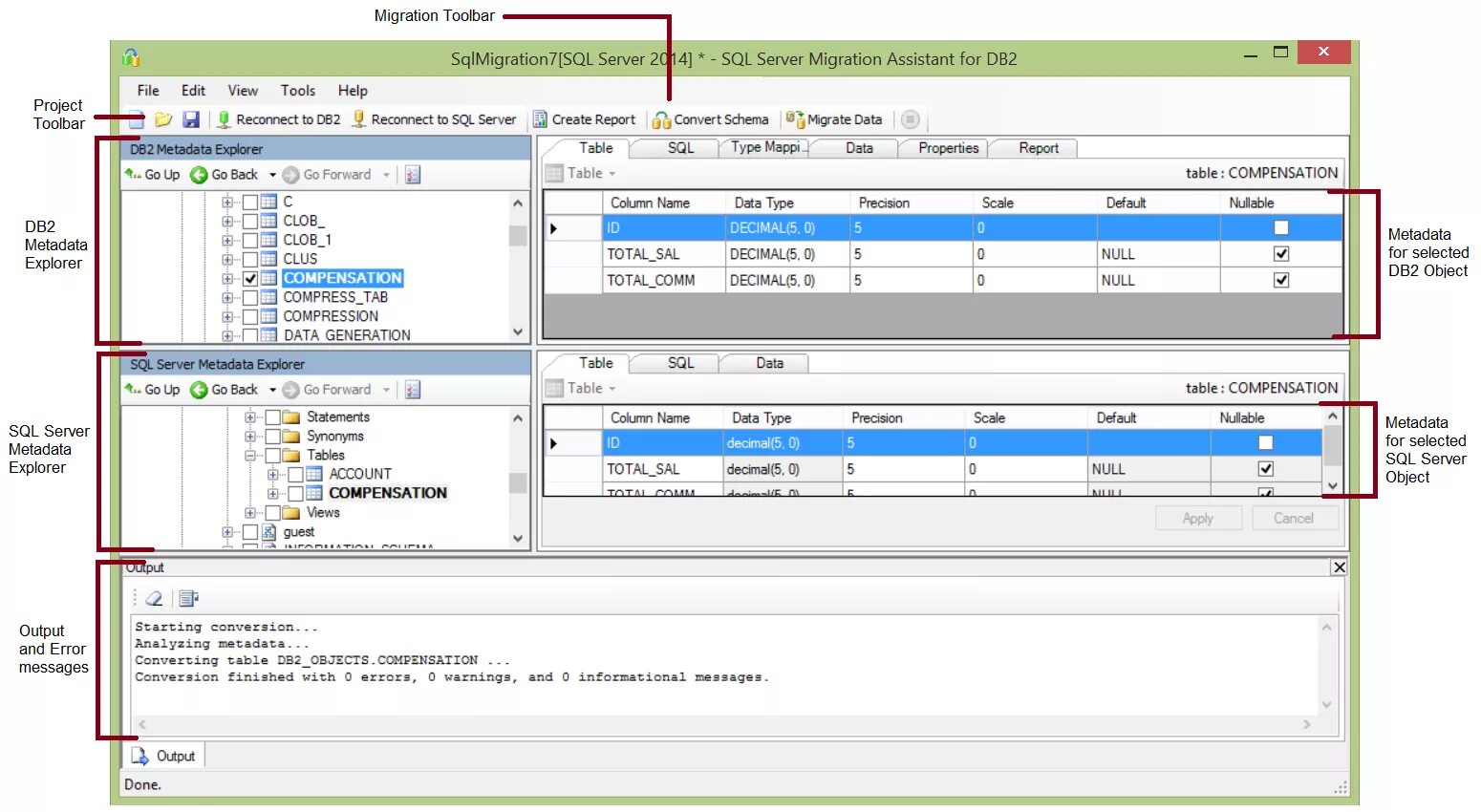Click the output list icon beside the eraser
The height and width of the screenshot is (812, 1481).
pyautogui.click(x=188, y=599)
